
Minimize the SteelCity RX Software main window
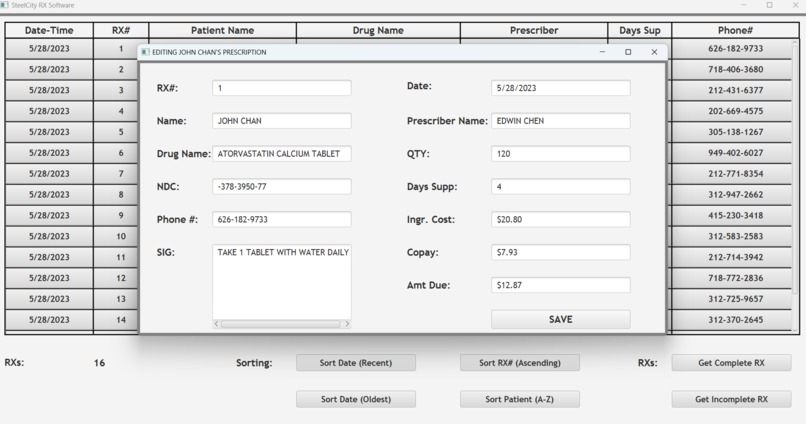pos(744,5)
